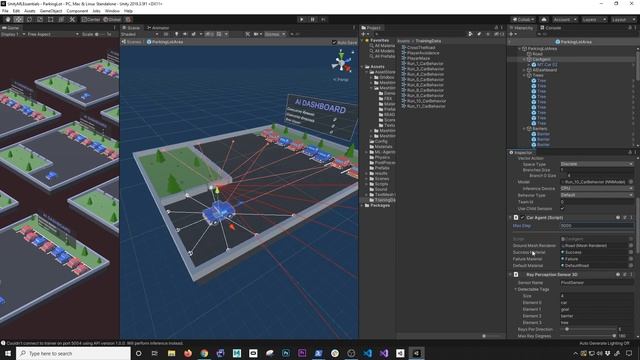Image resolution: width=640 pixels, height=360 pixels.
Task: Switch to the Console tab
Action: pyautogui.click(x=551, y=28)
